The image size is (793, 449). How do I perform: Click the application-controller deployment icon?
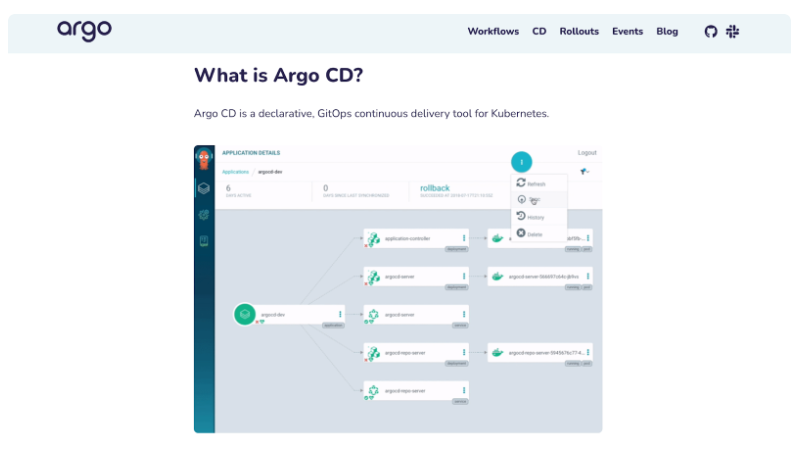(373, 238)
